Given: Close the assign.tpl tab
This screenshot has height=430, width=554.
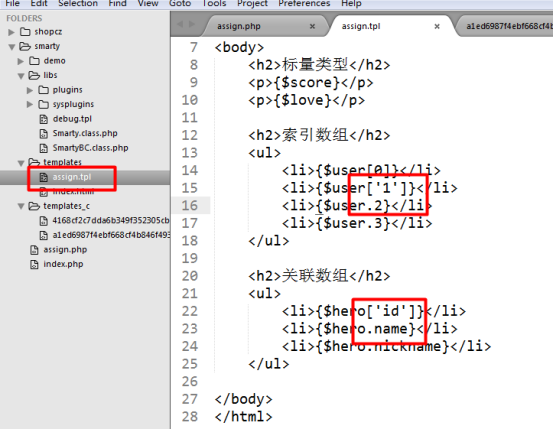Looking at the screenshot, I should pos(437,26).
